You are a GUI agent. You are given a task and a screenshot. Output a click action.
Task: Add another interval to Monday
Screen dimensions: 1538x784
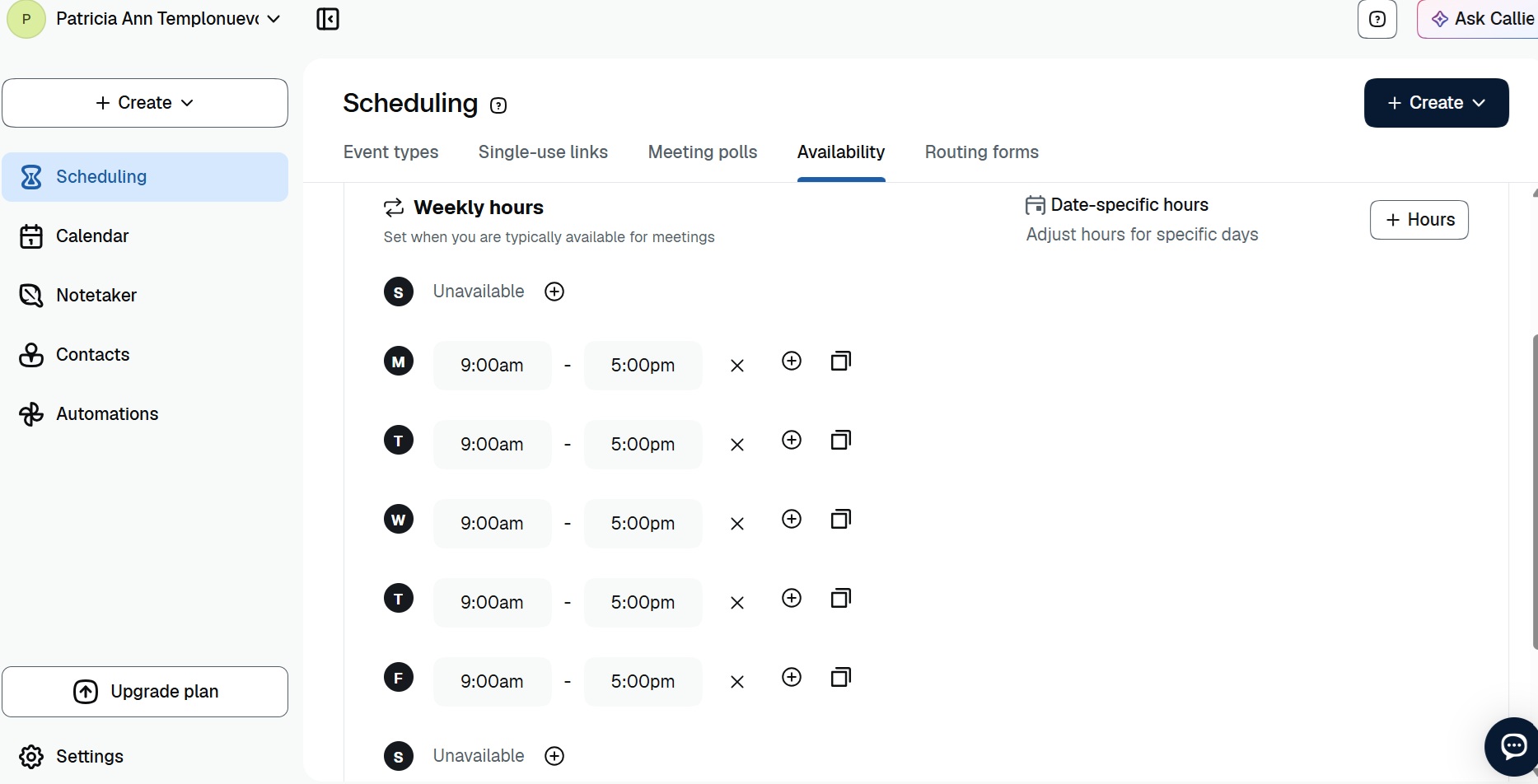pyautogui.click(x=792, y=361)
